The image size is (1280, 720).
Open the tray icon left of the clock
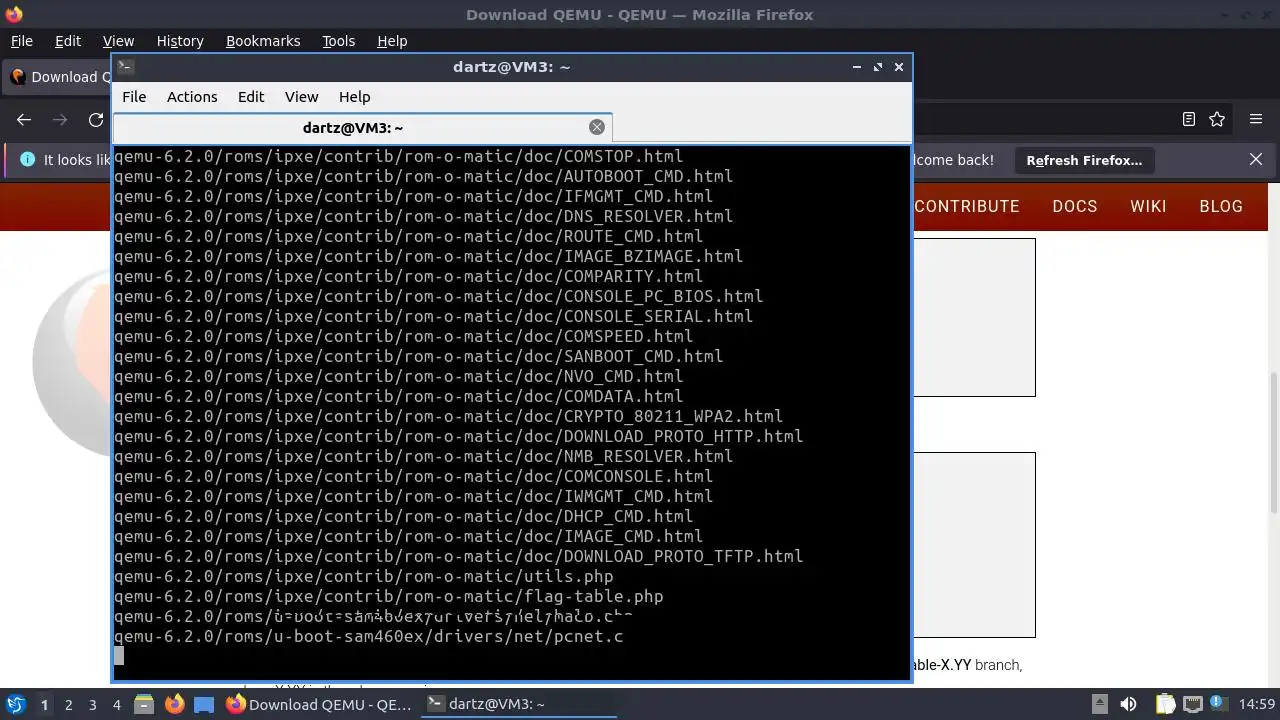coord(1220,704)
